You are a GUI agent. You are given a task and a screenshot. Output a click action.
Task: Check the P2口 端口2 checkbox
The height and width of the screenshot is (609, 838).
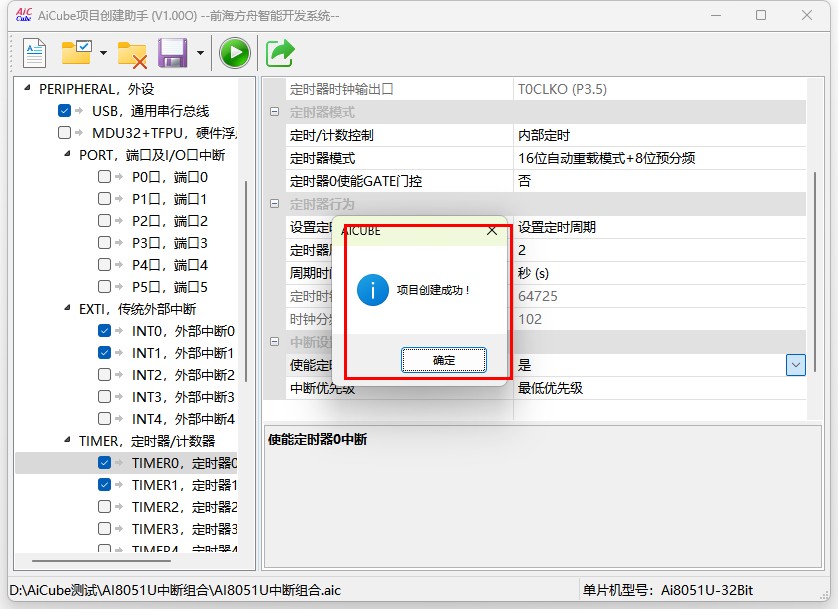coord(104,221)
